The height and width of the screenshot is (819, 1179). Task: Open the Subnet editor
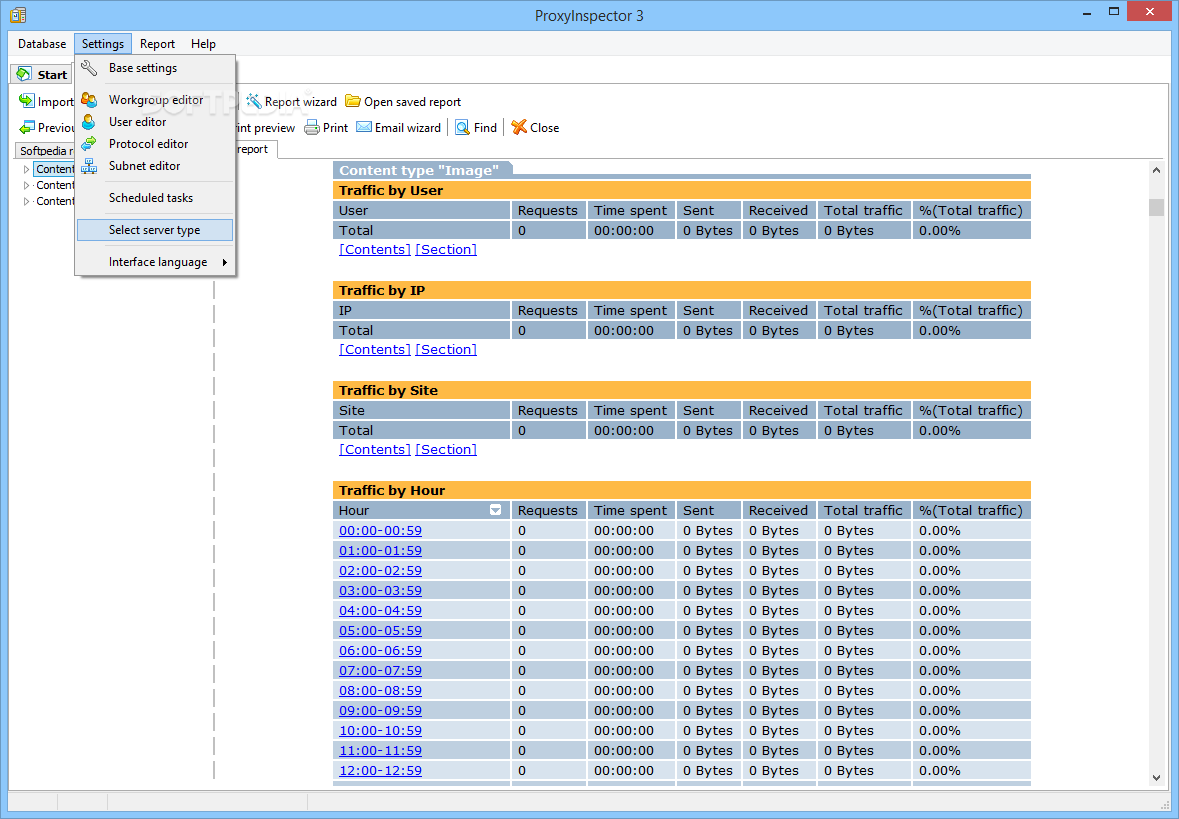click(144, 166)
